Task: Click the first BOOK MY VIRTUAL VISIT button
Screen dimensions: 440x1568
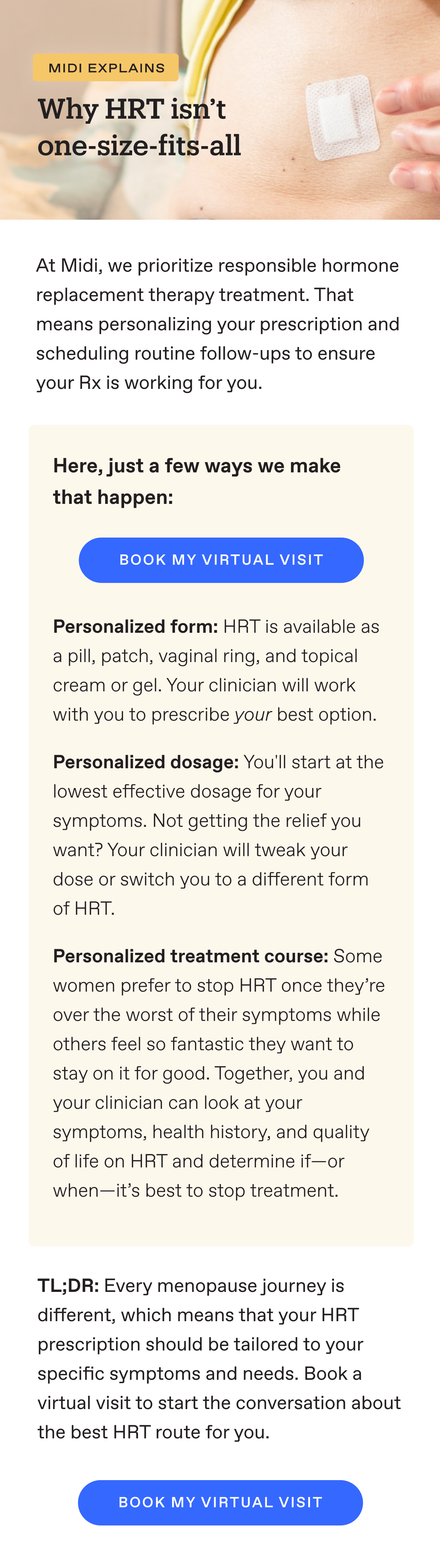Action: click(221, 560)
